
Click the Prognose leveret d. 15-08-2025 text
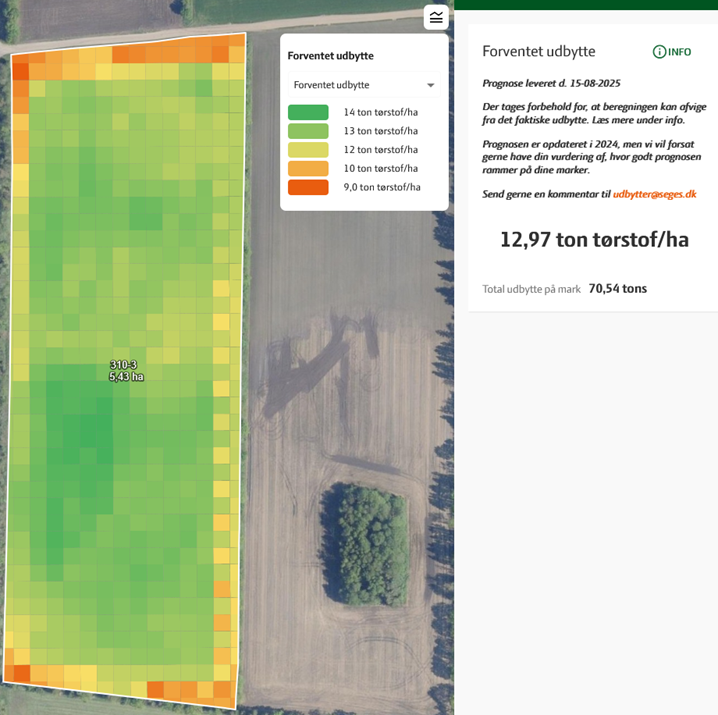(551, 83)
